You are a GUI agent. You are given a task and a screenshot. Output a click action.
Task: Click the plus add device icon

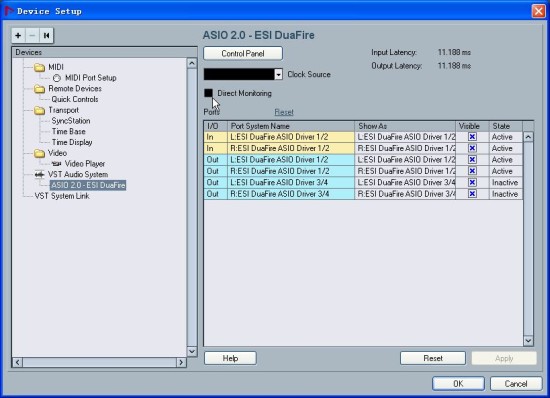coord(18,35)
